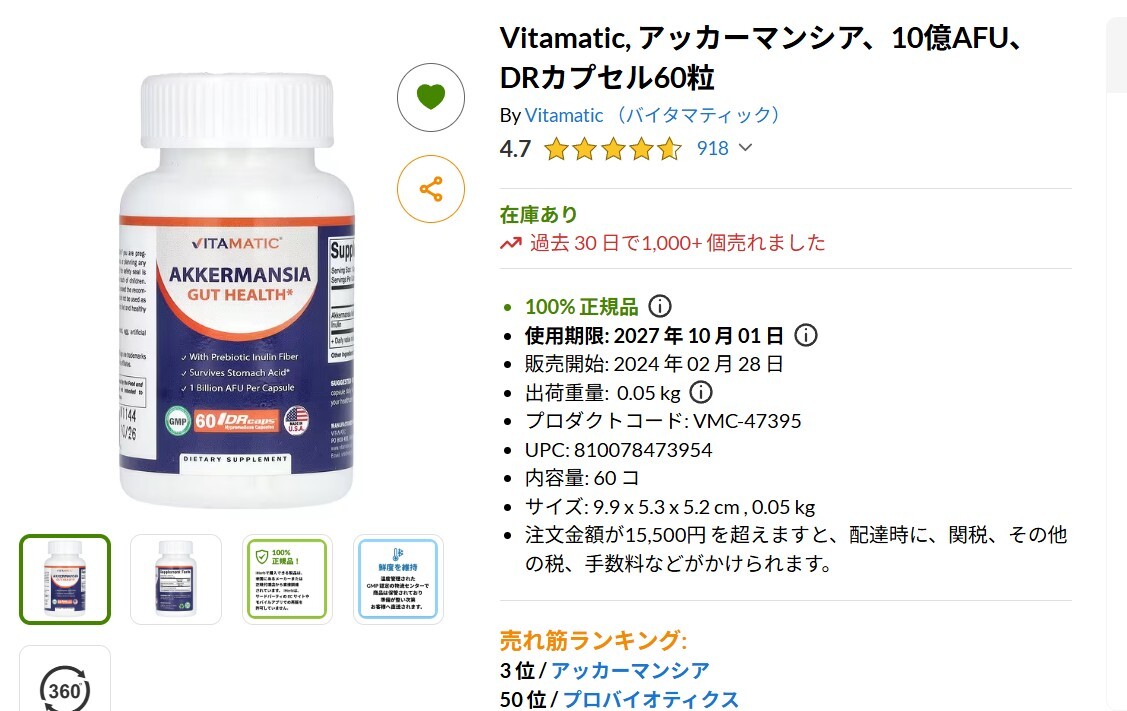
Task: Click info icon beside 使用期限 date
Action: click(806, 335)
